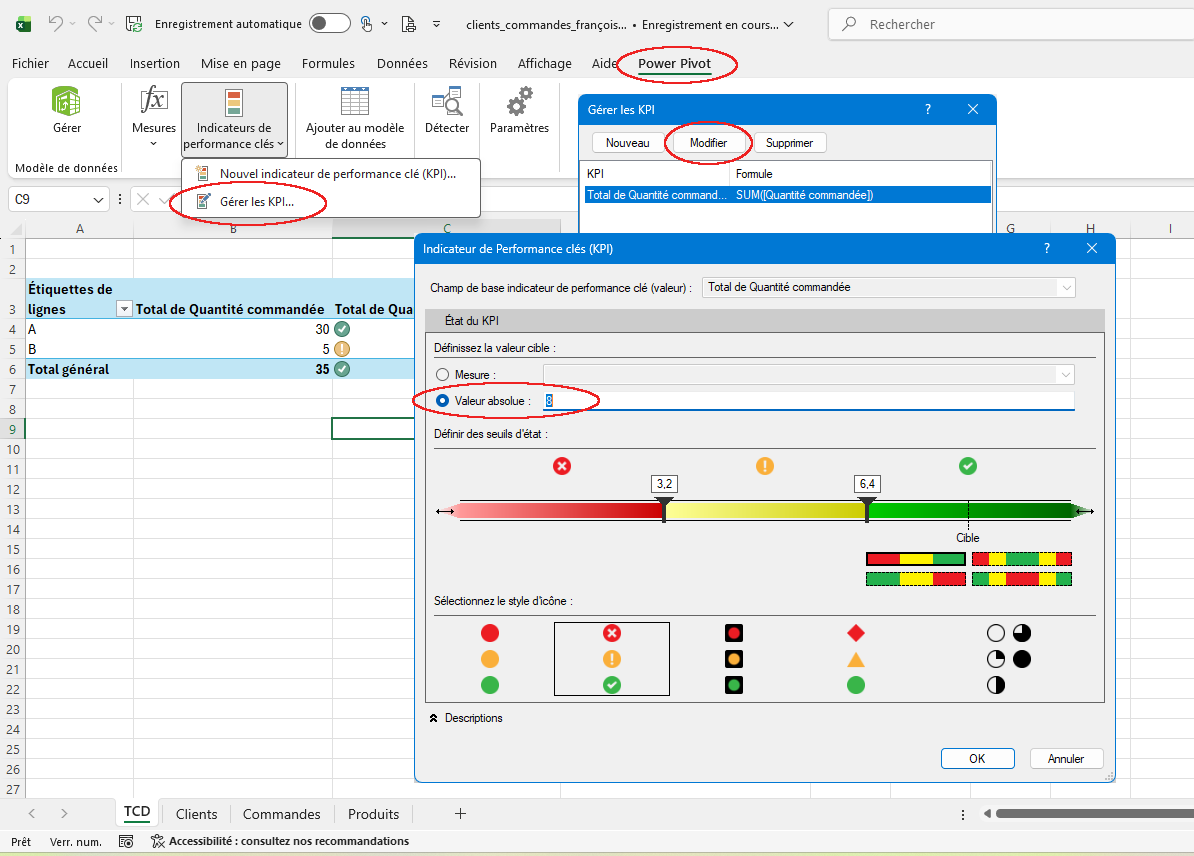Click Ajouter au modèle de données icon
This screenshot has width=1194, height=856.
point(355,102)
